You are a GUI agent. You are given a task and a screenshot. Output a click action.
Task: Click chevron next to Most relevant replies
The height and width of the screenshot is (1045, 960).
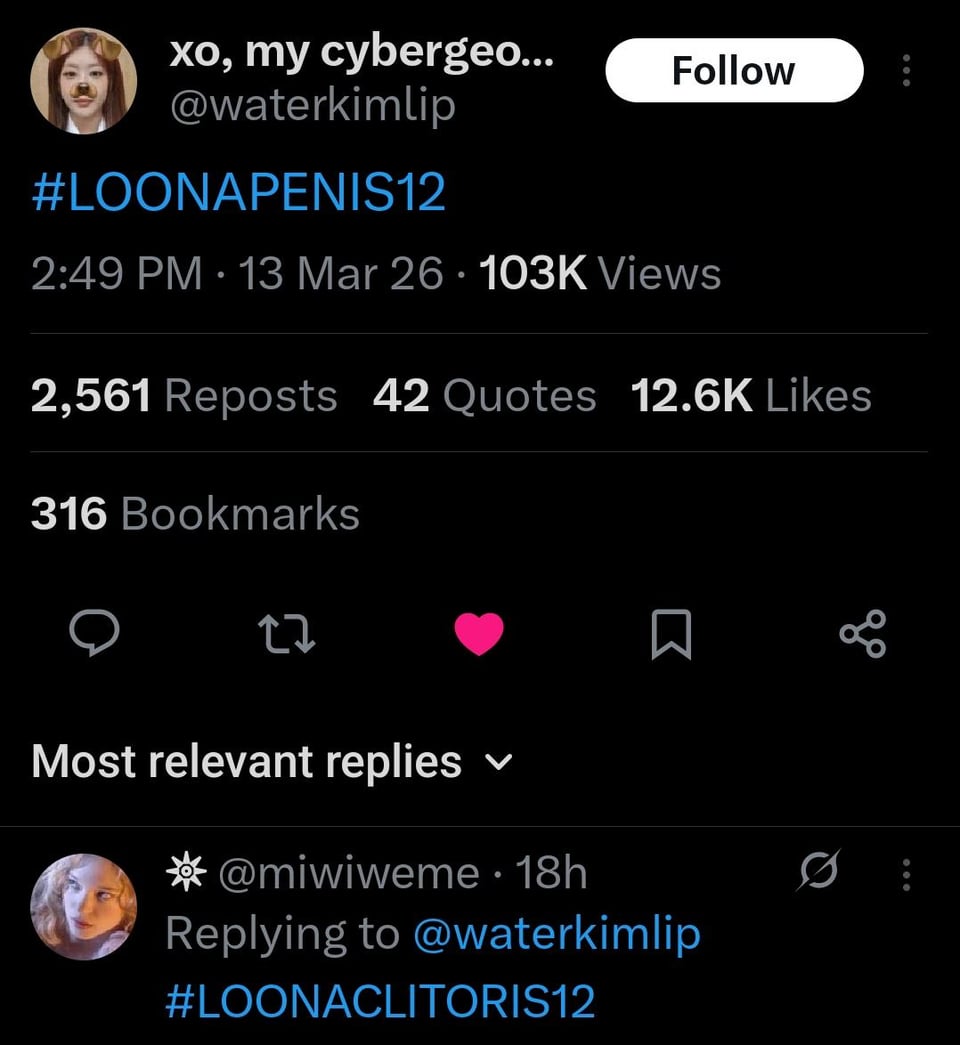497,764
